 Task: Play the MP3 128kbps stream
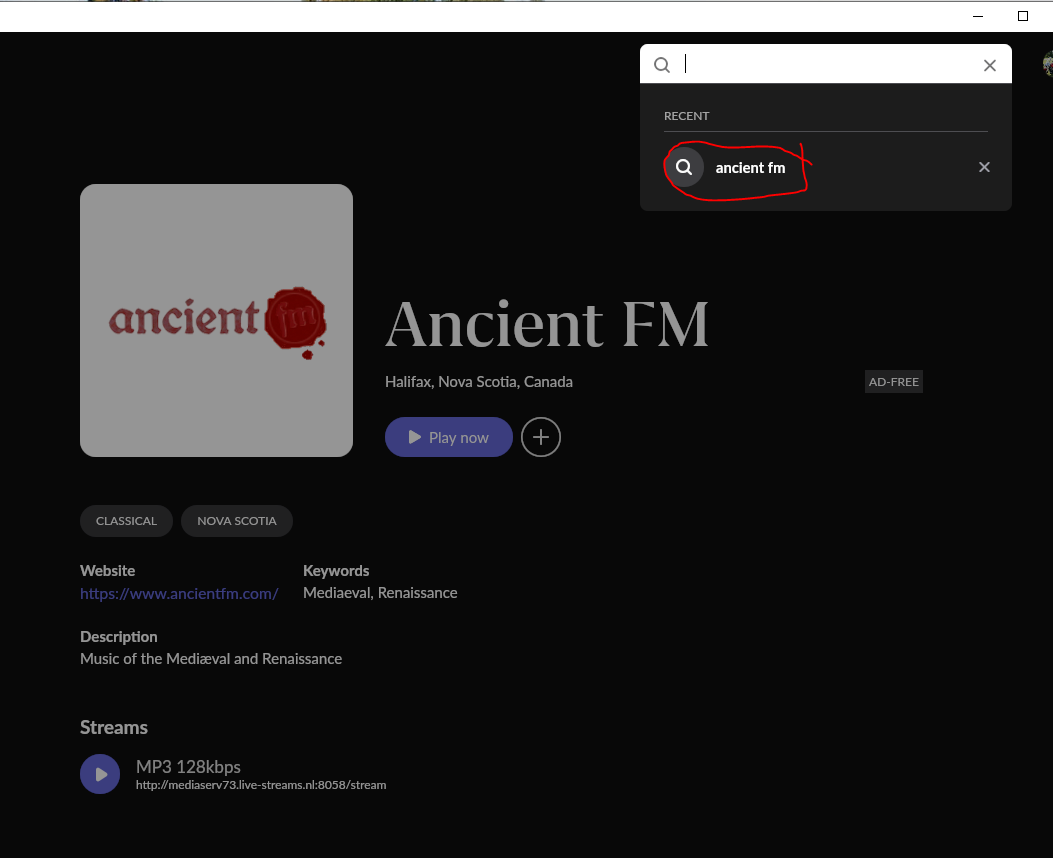click(x=100, y=774)
